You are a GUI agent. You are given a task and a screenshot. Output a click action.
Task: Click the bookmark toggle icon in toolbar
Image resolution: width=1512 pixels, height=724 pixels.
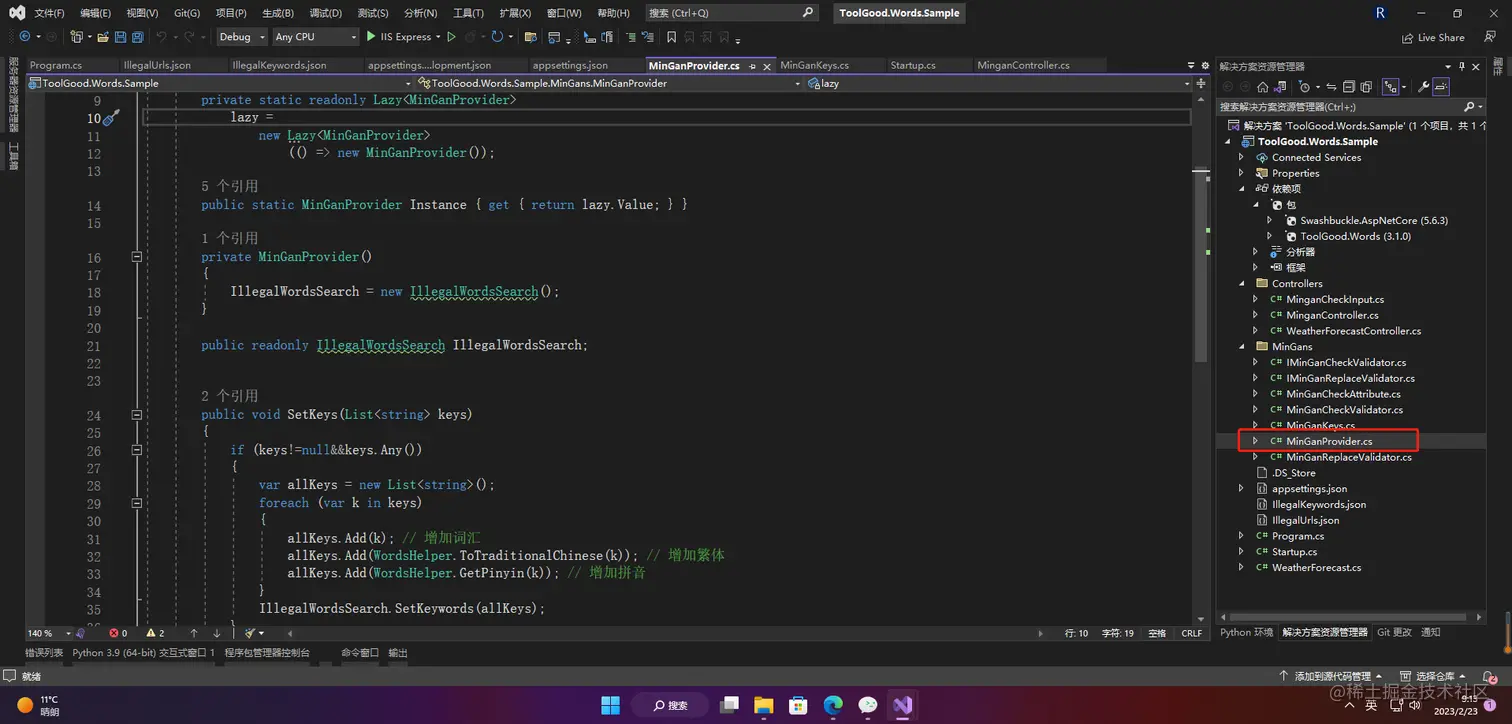click(671, 37)
